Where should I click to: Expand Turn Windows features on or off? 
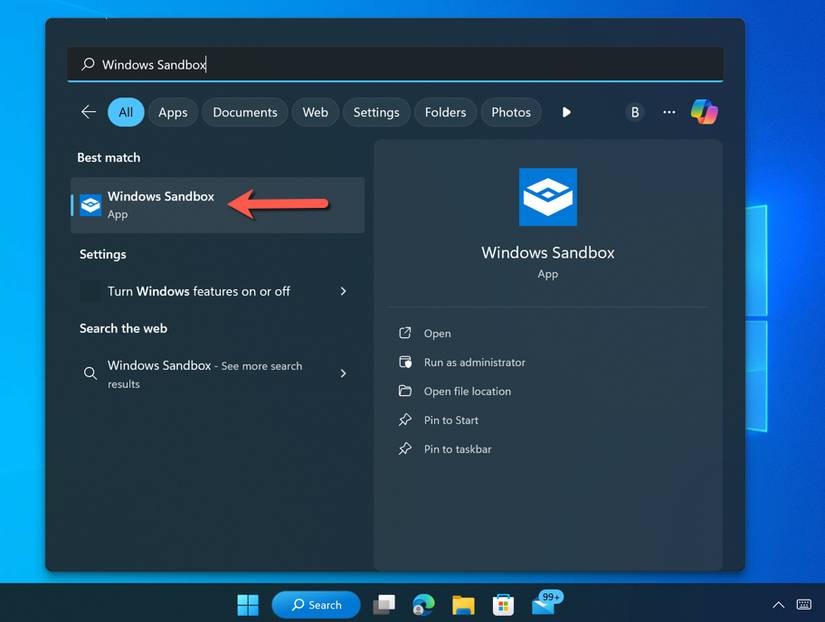tap(343, 291)
